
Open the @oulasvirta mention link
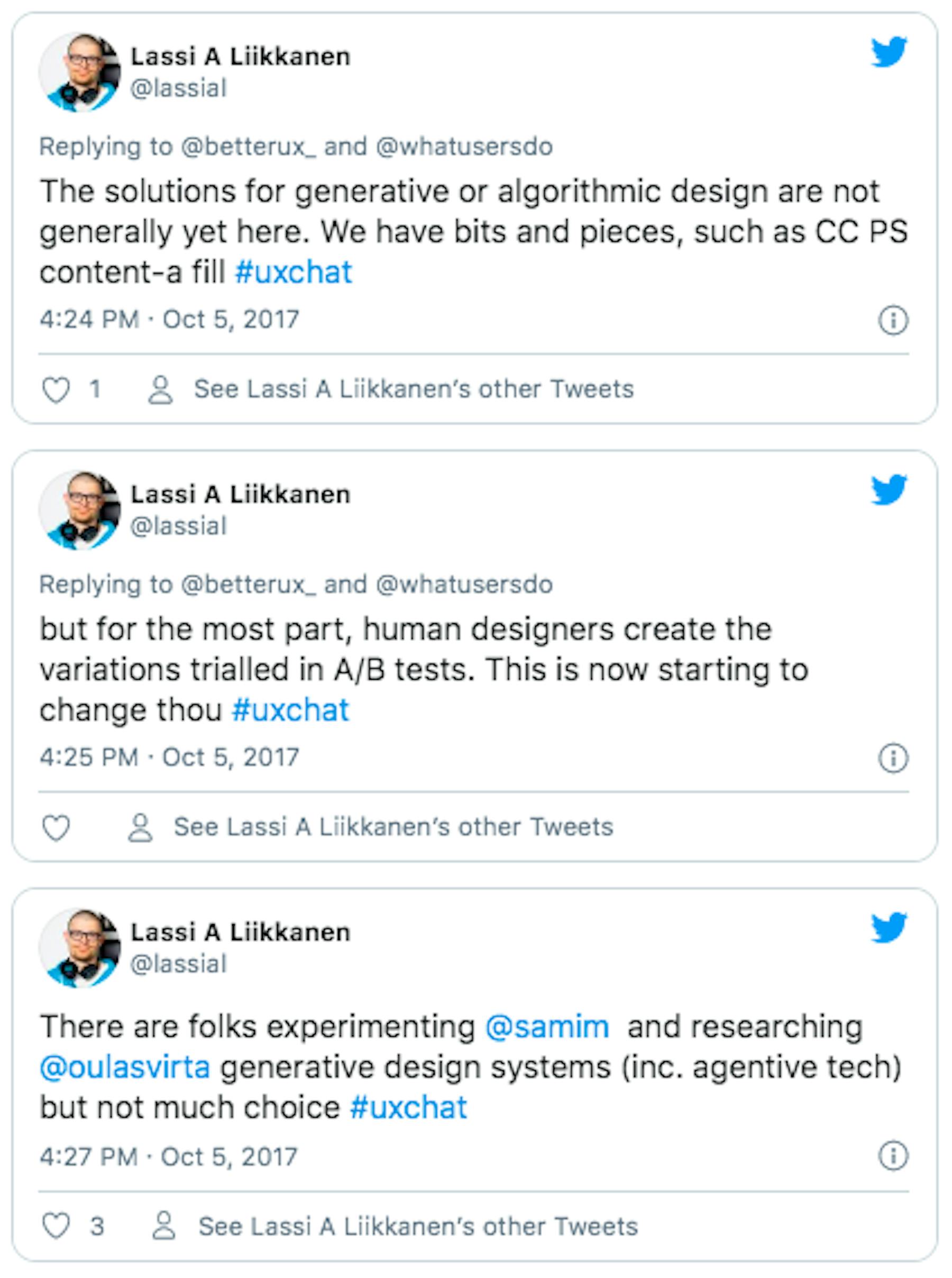click(x=124, y=1067)
